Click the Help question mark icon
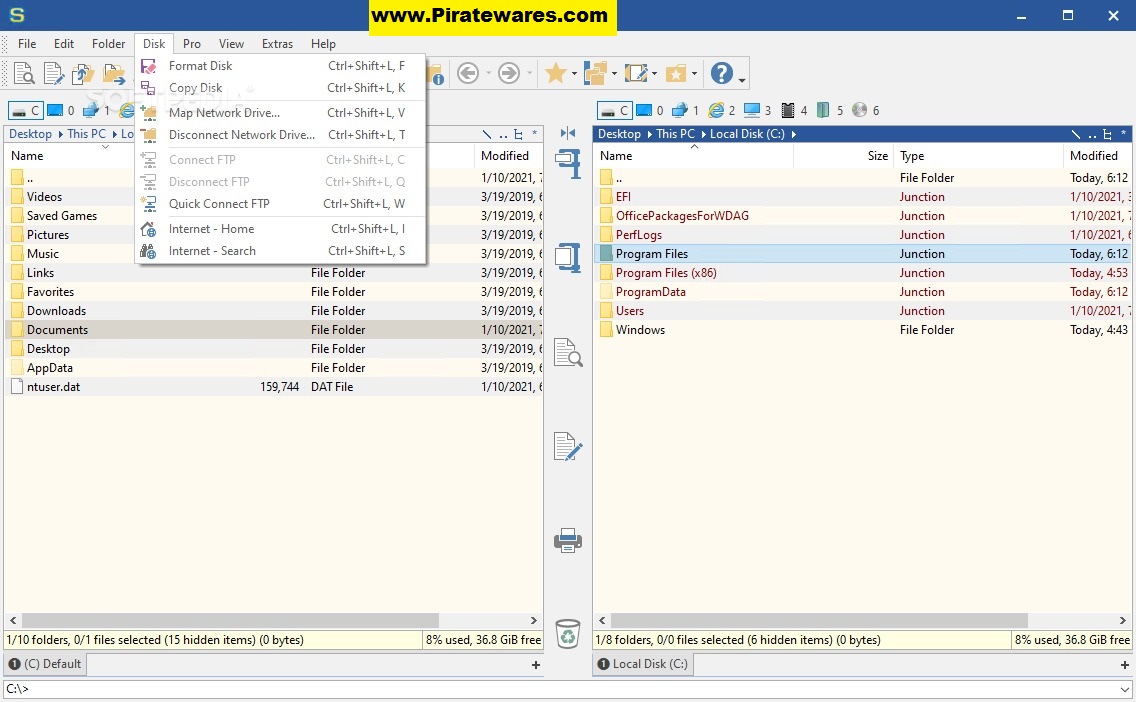 [x=722, y=72]
